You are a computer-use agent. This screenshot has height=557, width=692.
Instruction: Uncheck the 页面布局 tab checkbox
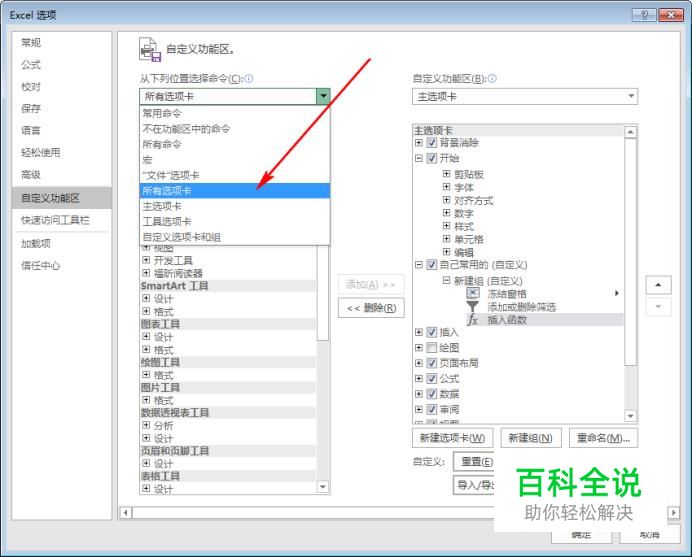pos(432,363)
